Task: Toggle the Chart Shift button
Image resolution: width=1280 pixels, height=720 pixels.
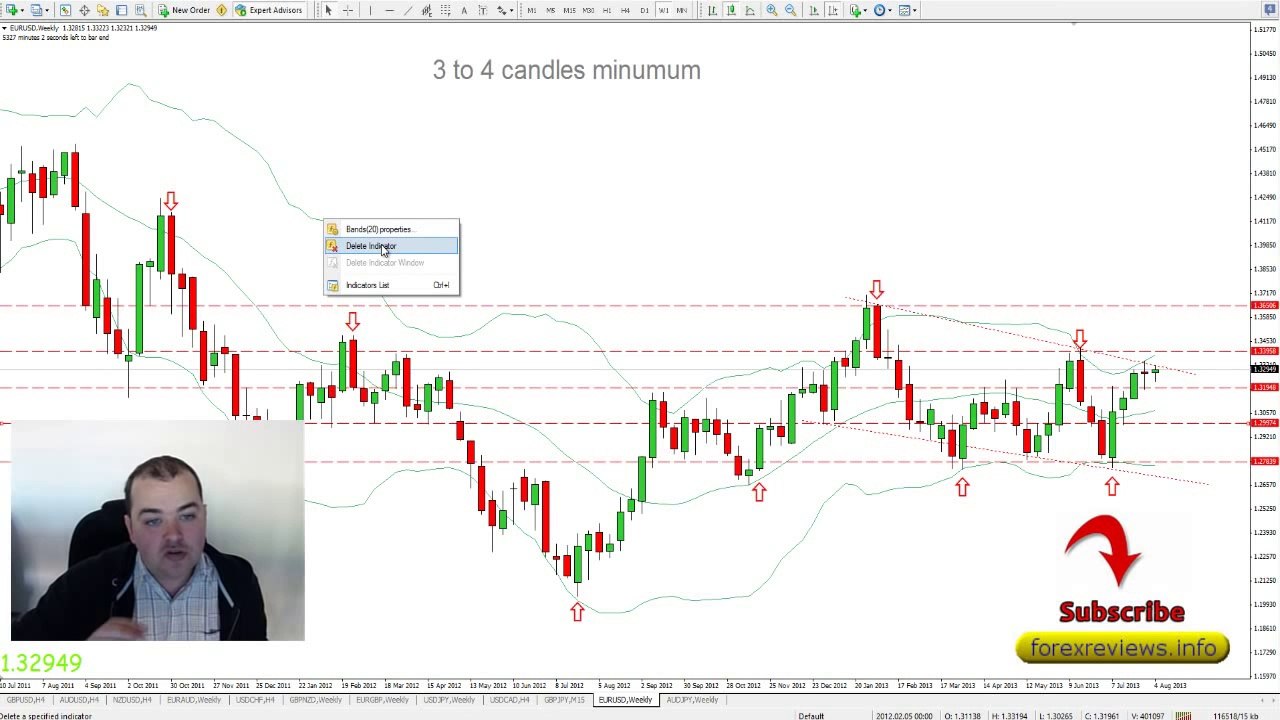Action: (x=832, y=10)
